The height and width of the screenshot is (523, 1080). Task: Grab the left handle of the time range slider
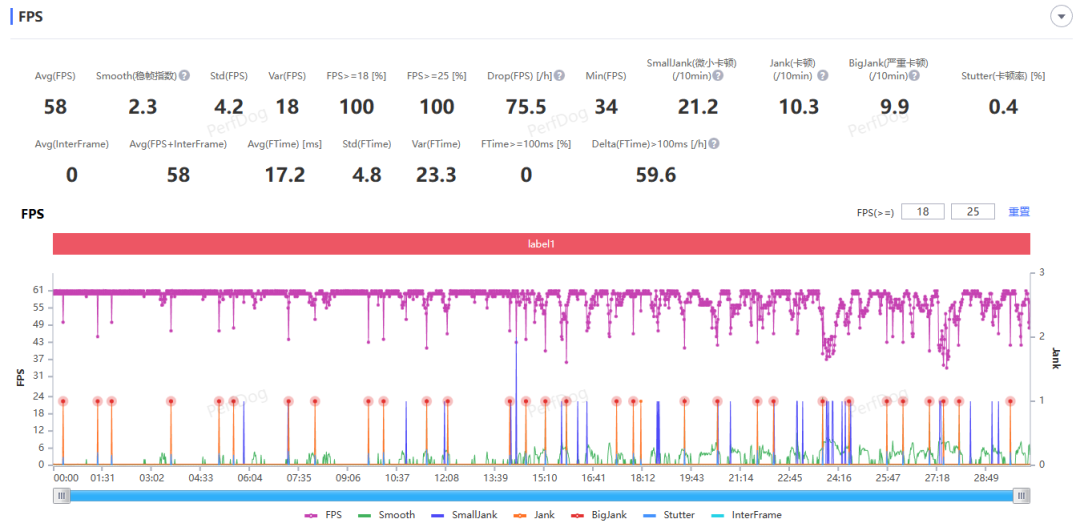[62, 495]
